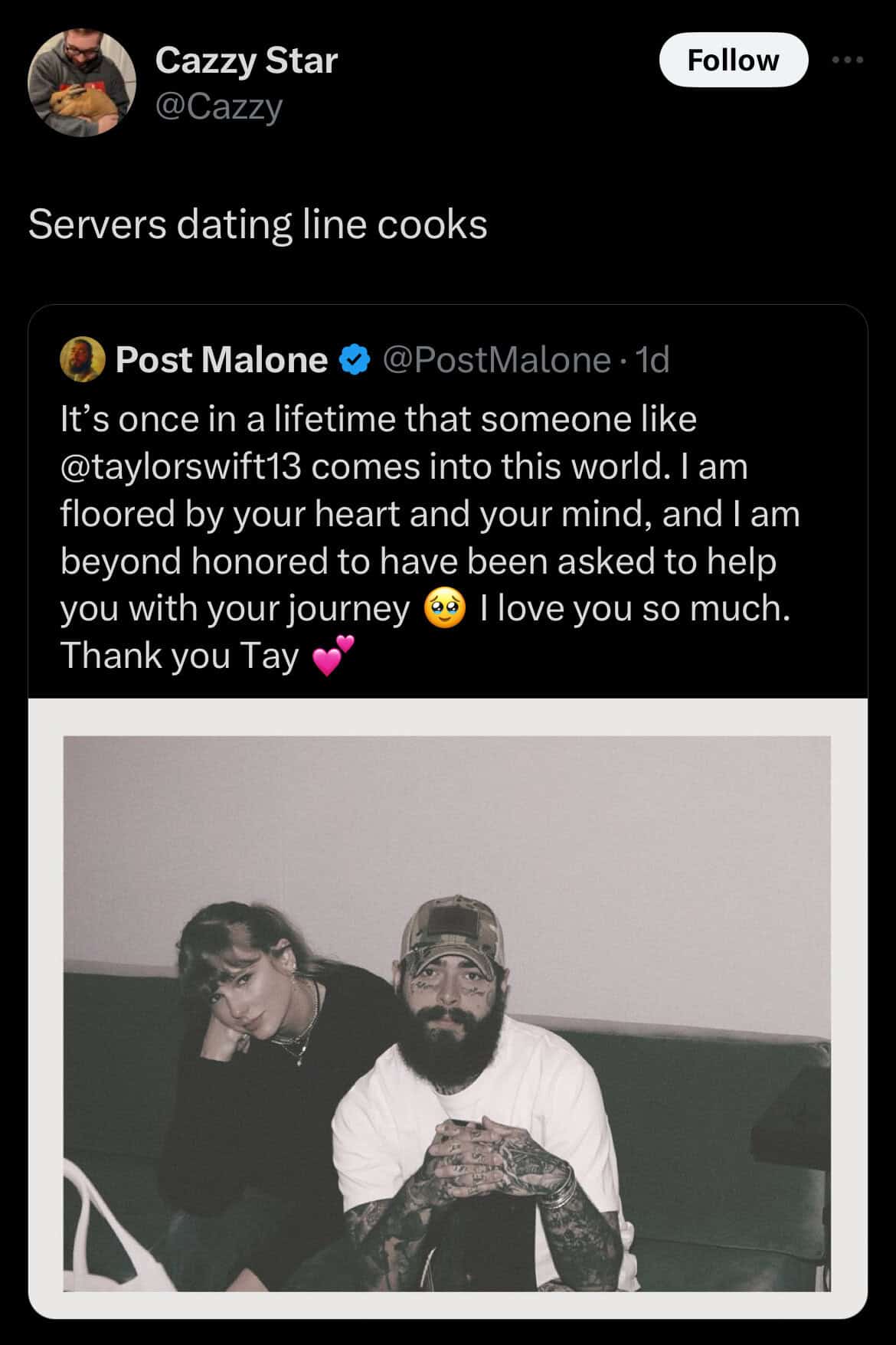The height and width of the screenshot is (1345, 896).
Task: Open Cazzy Star's profile picture
Action: tap(82, 82)
